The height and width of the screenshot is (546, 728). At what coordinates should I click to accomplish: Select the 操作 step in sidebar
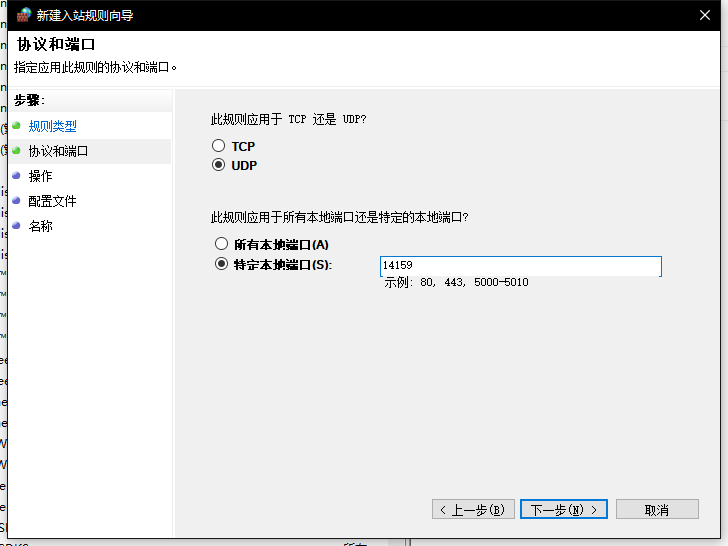pyautogui.click(x=40, y=176)
